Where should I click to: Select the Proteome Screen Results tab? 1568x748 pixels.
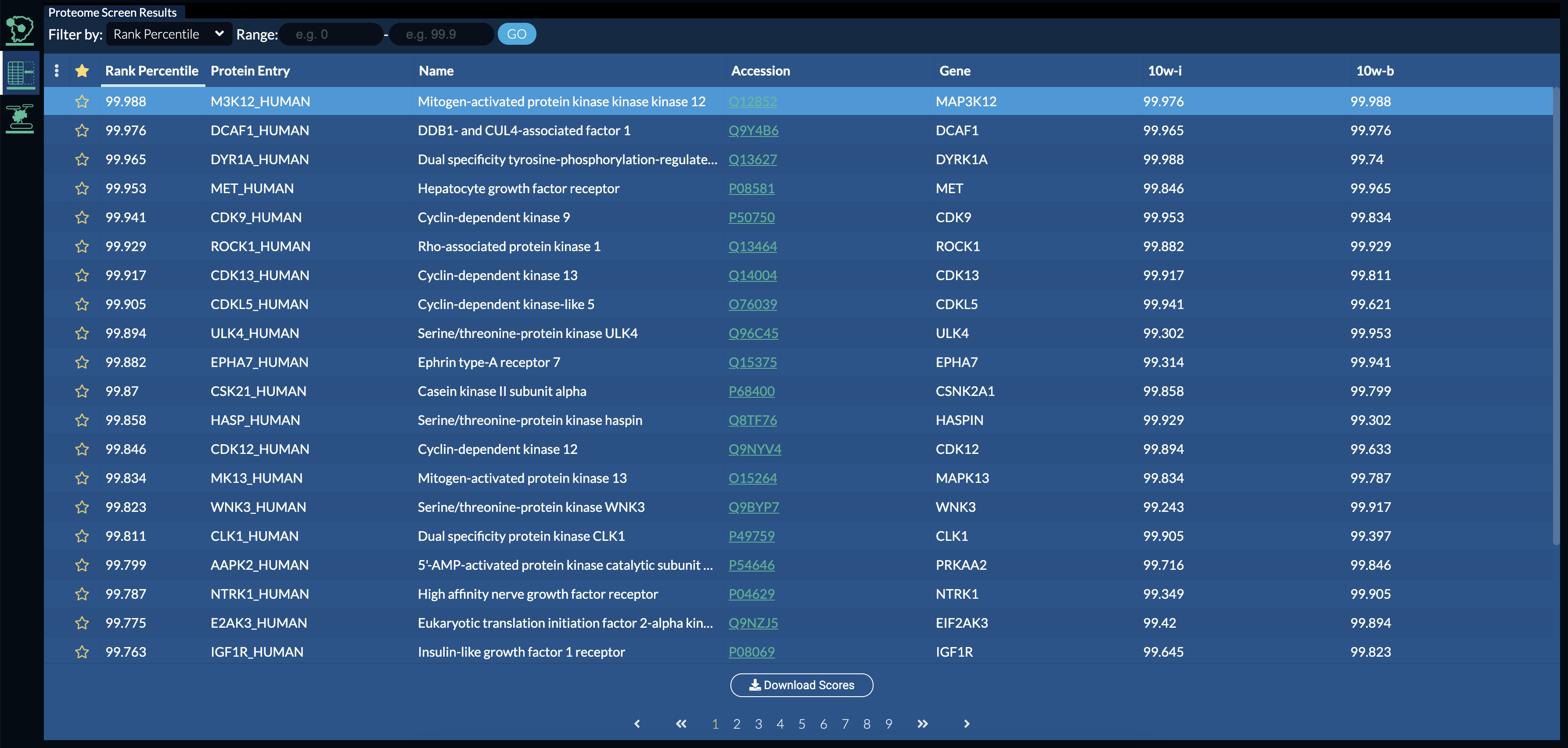(113, 12)
